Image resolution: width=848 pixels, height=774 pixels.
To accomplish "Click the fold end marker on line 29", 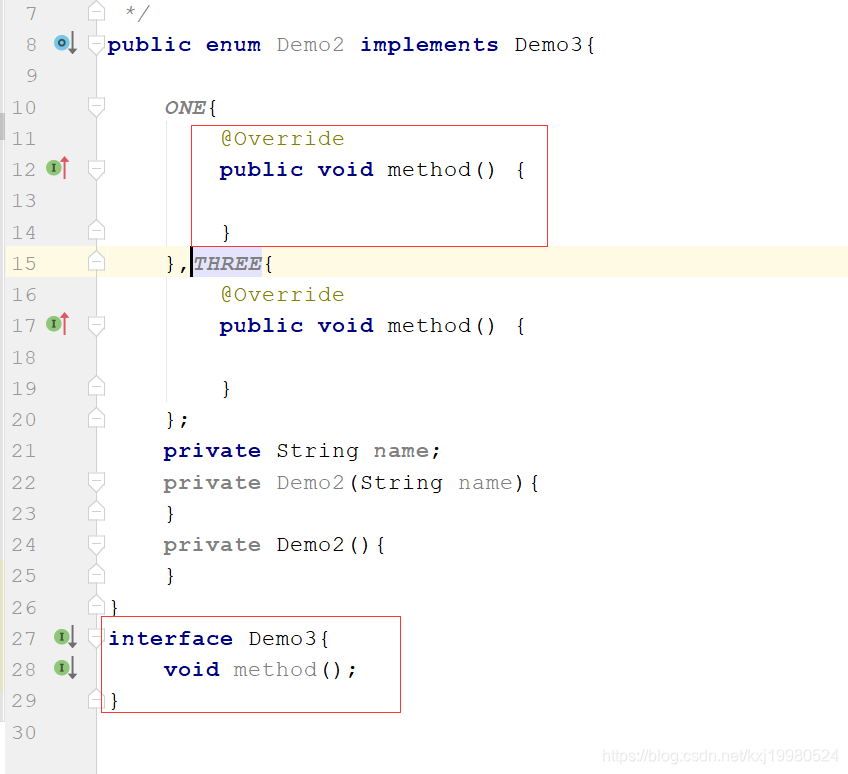I will [x=96, y=698].
